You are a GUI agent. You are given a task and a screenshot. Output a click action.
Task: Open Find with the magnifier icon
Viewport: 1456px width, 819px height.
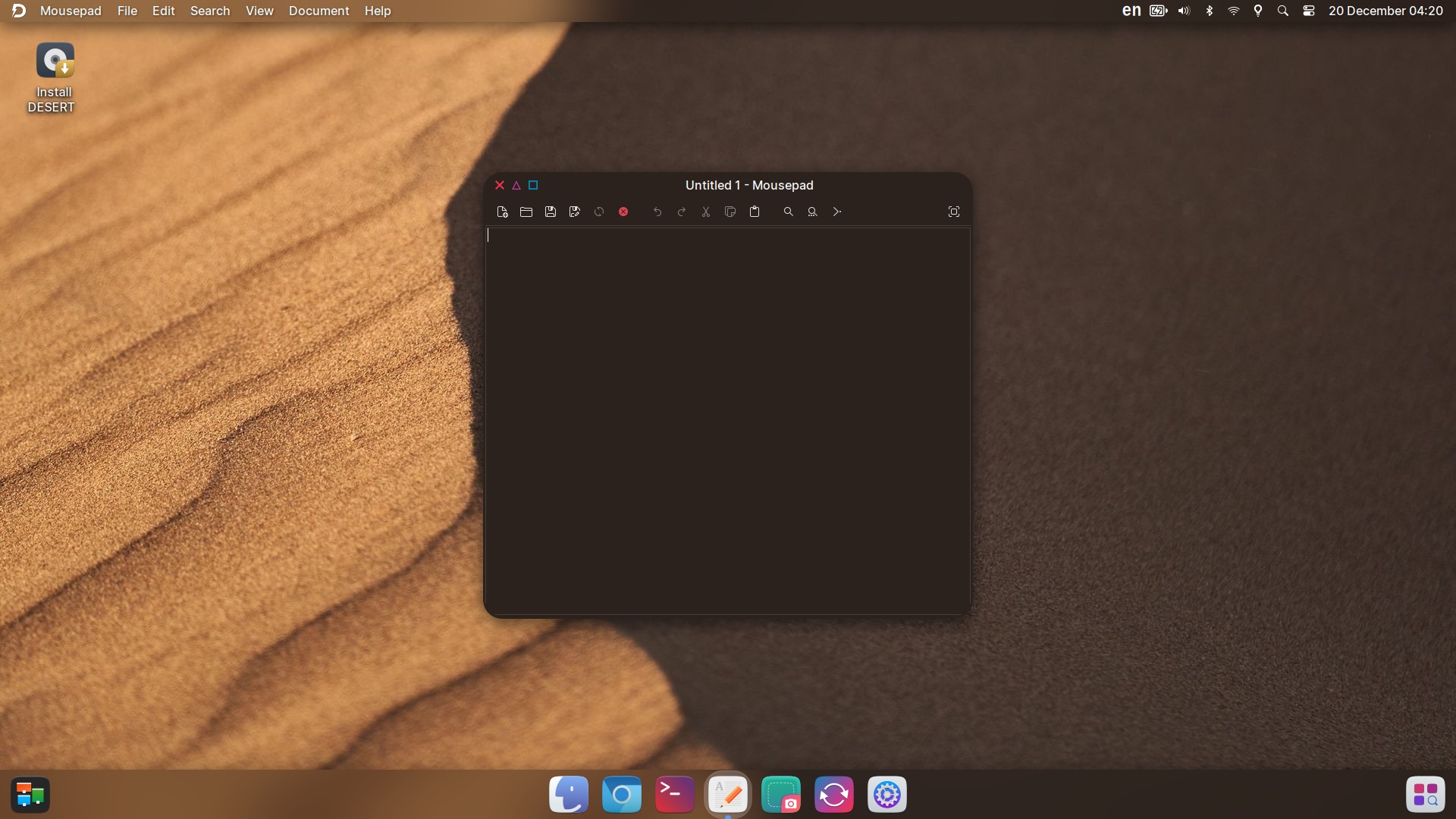(789, 212)
